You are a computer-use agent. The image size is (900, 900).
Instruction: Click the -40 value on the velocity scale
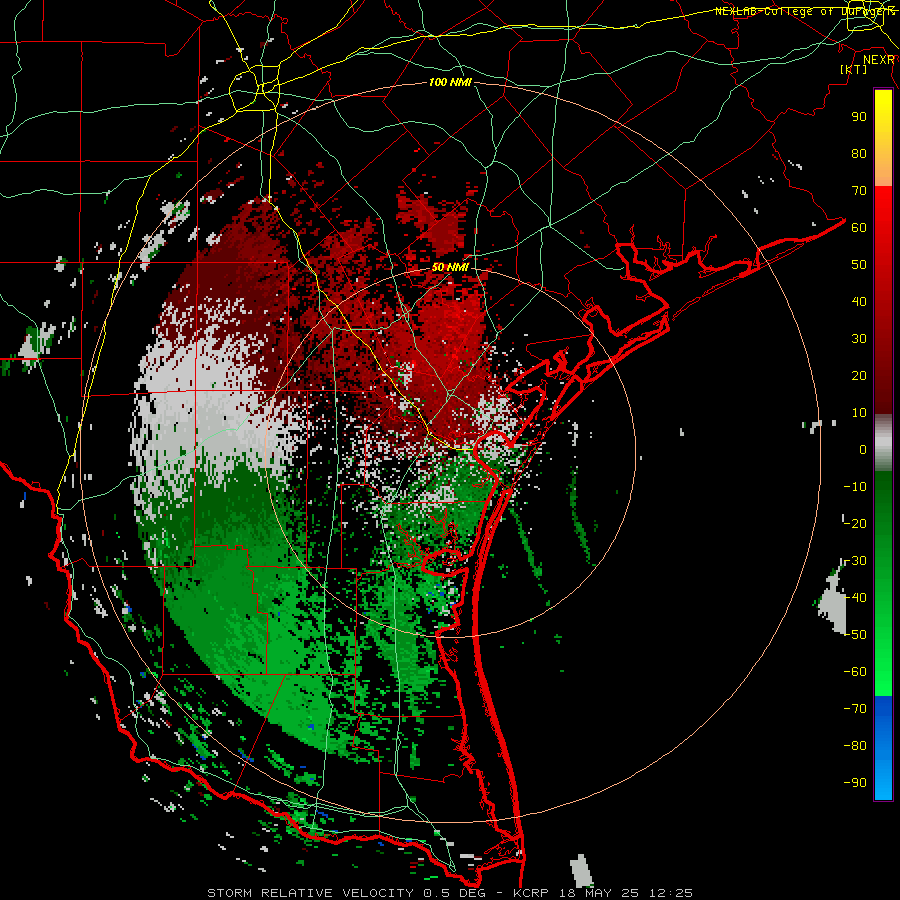pyautogui.click(x=855, y=598)
